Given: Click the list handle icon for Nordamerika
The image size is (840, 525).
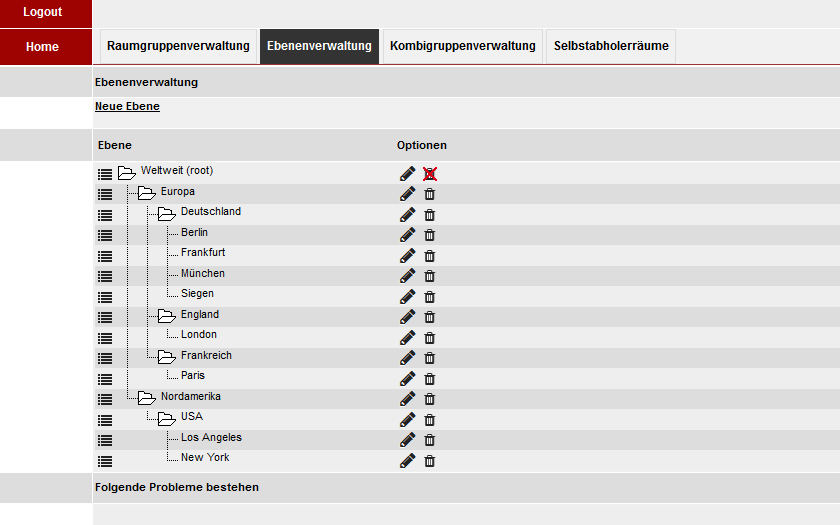Looking at the screenshot, I should [x=105, y=399].
